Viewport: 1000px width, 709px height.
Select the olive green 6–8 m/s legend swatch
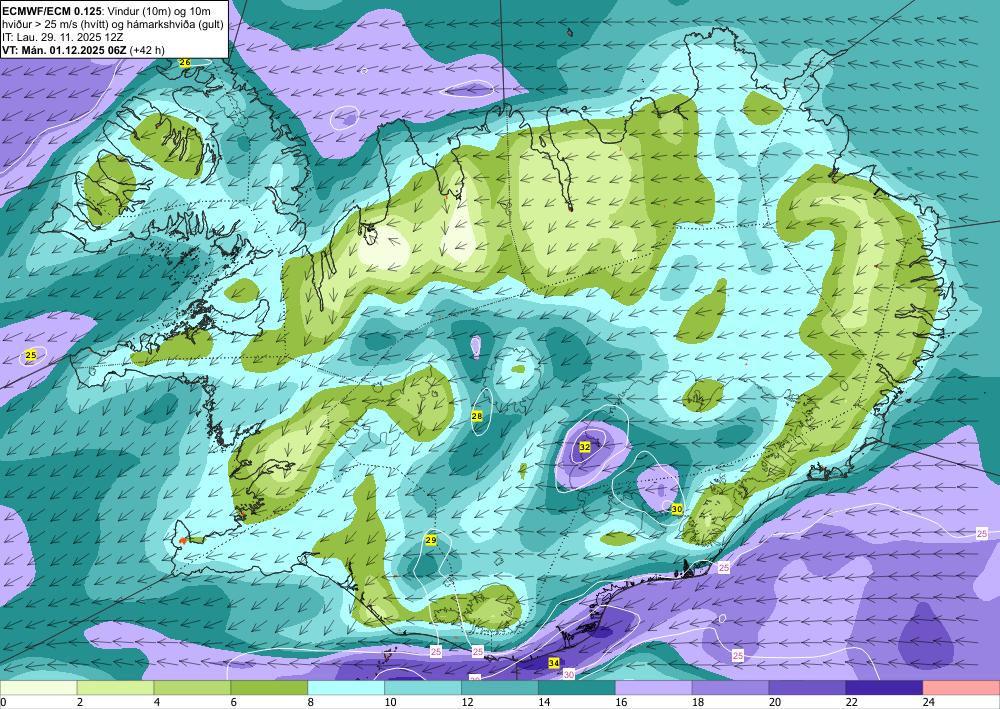tap(269, 688)
